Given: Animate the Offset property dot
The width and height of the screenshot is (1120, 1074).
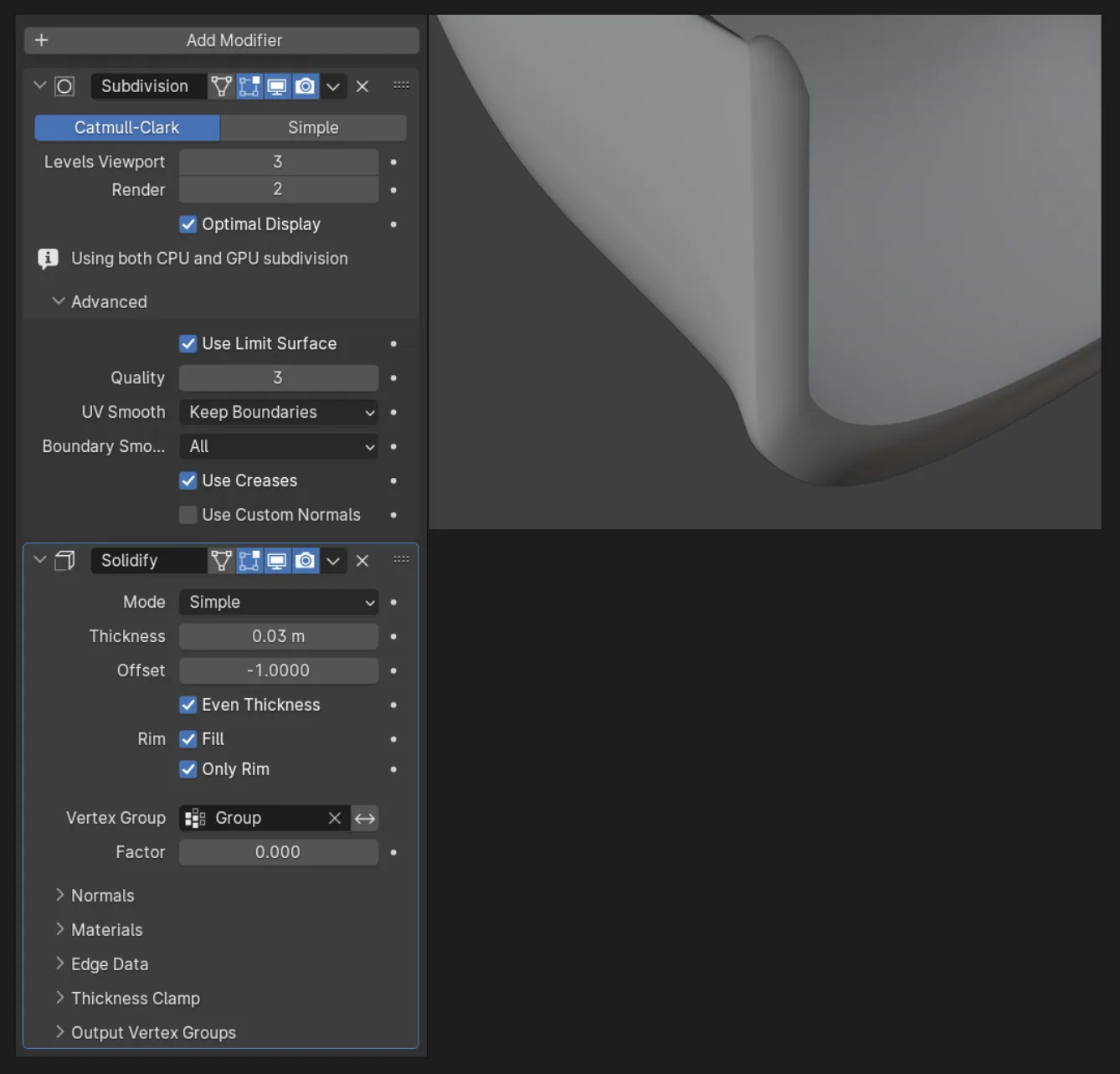Looking at the screenshot, I should point(393,671).
